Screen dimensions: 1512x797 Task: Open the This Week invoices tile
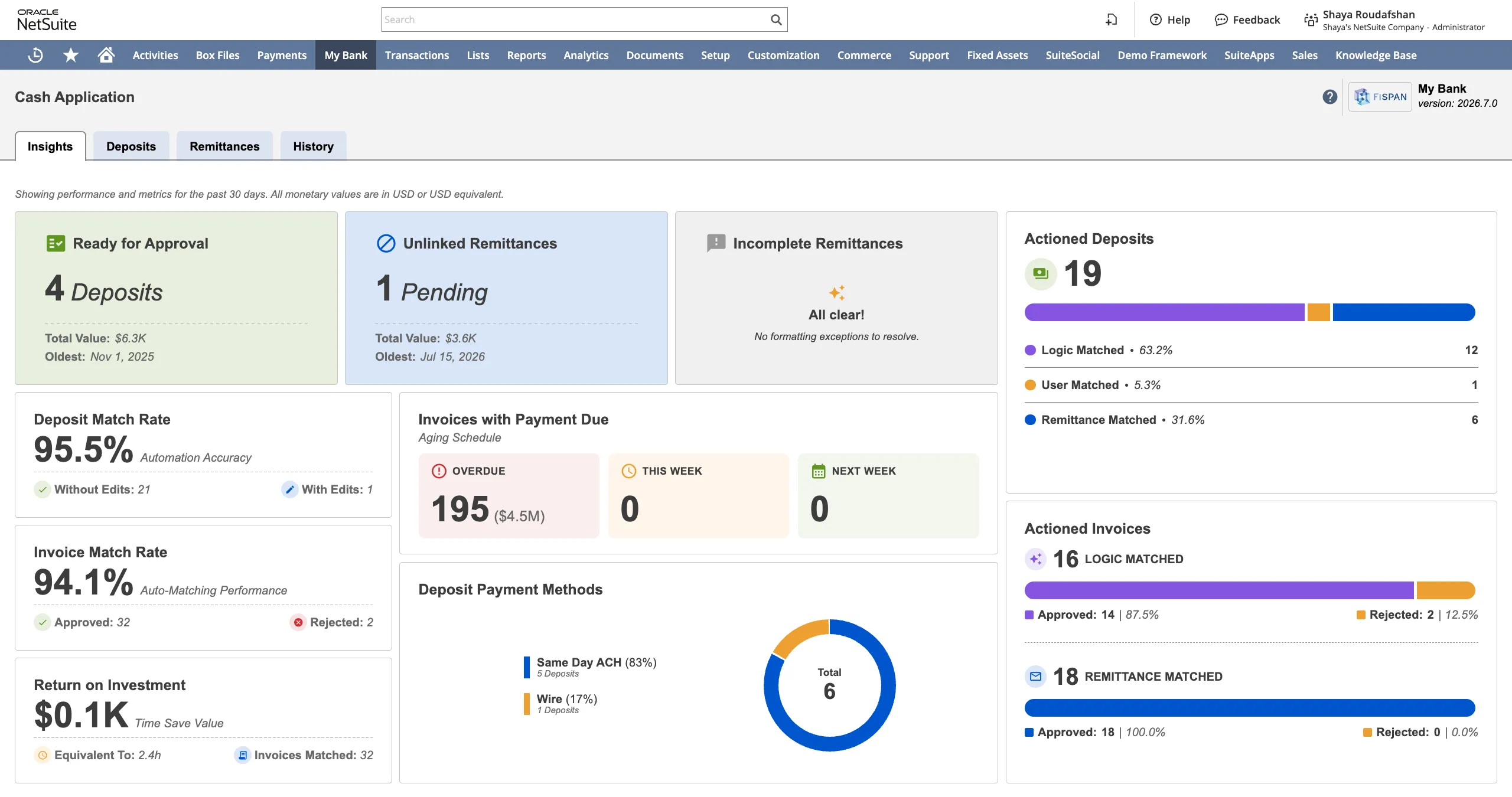click(698, 495)
